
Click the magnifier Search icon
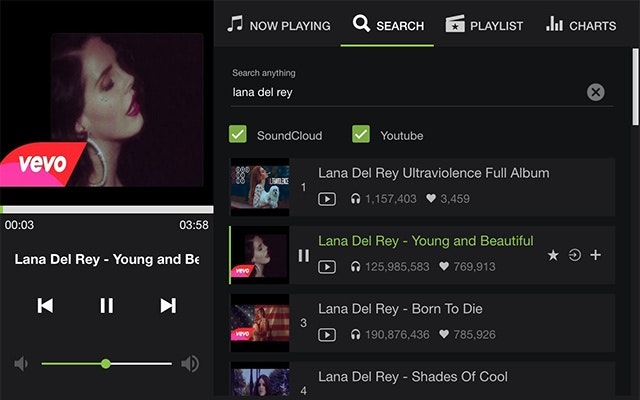coord(361,23)
